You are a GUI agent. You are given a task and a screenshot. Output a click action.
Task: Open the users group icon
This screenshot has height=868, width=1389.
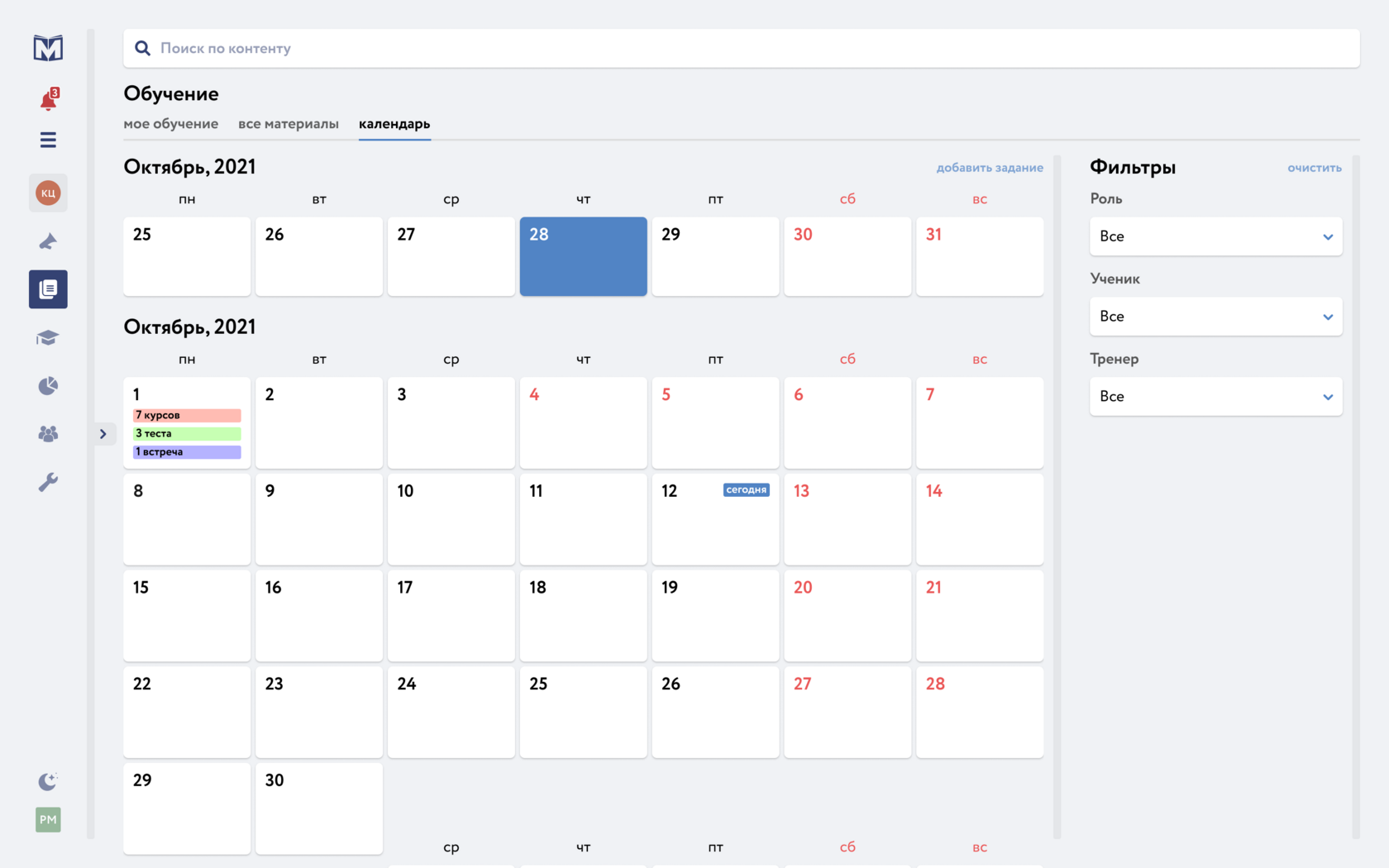48,434
